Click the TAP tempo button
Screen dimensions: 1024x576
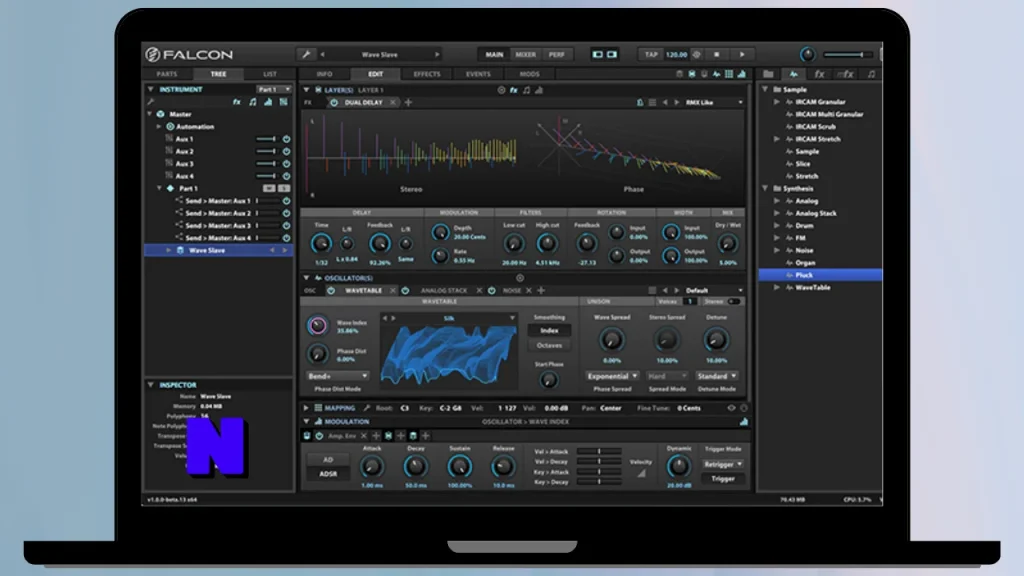pos(651,55)
